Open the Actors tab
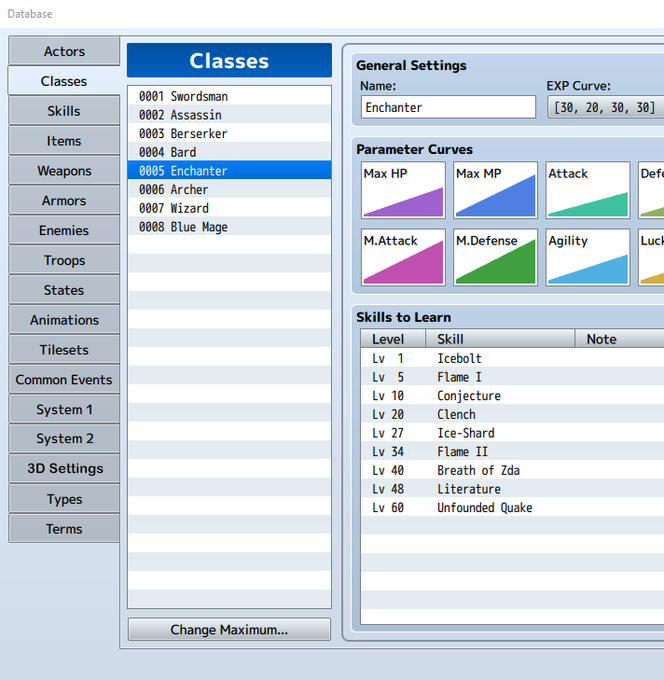The height and width of the screenshot is (680, 664). [x=64, y=51]
